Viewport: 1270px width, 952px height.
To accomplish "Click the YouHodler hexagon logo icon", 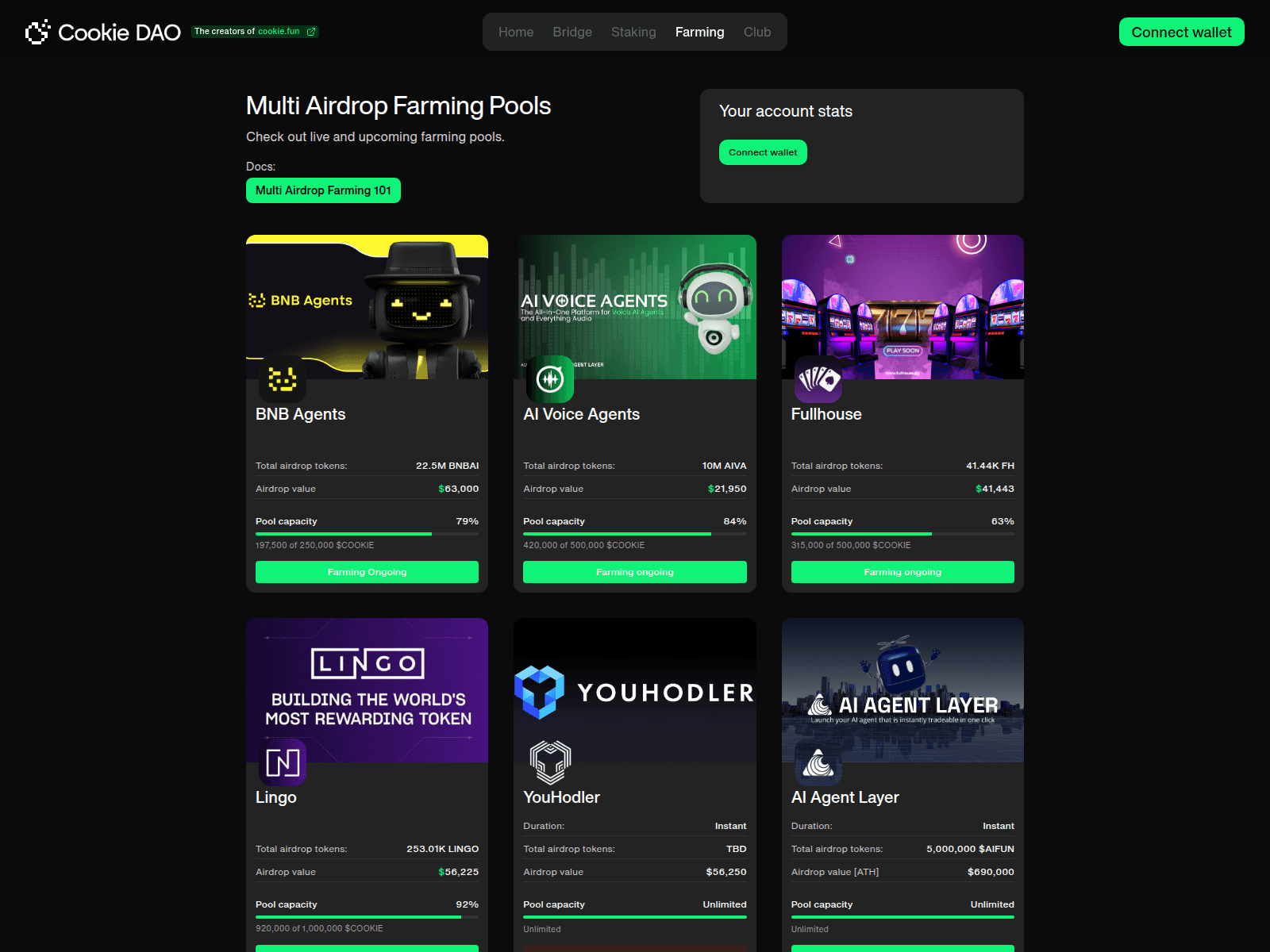I will click(549, 762).
